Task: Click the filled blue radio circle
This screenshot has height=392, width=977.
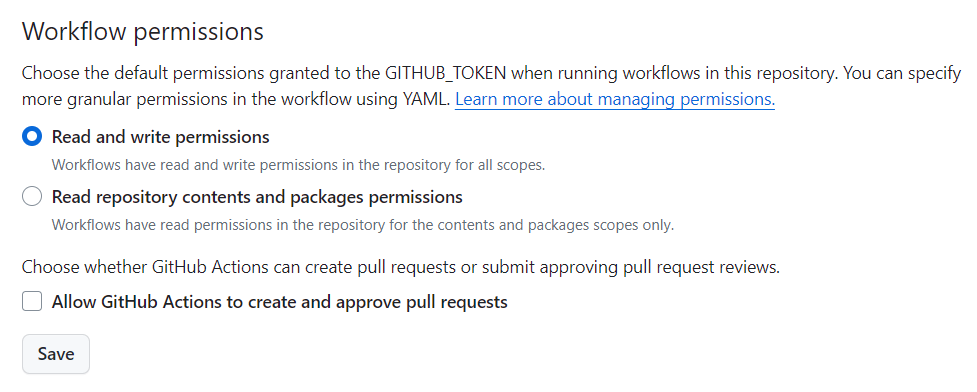Action: 32,136
